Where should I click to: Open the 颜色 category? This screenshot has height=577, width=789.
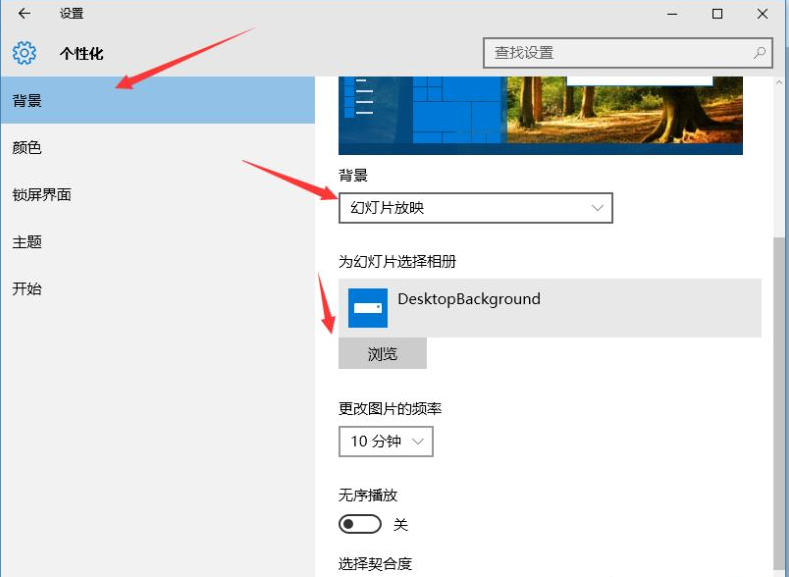157,147
